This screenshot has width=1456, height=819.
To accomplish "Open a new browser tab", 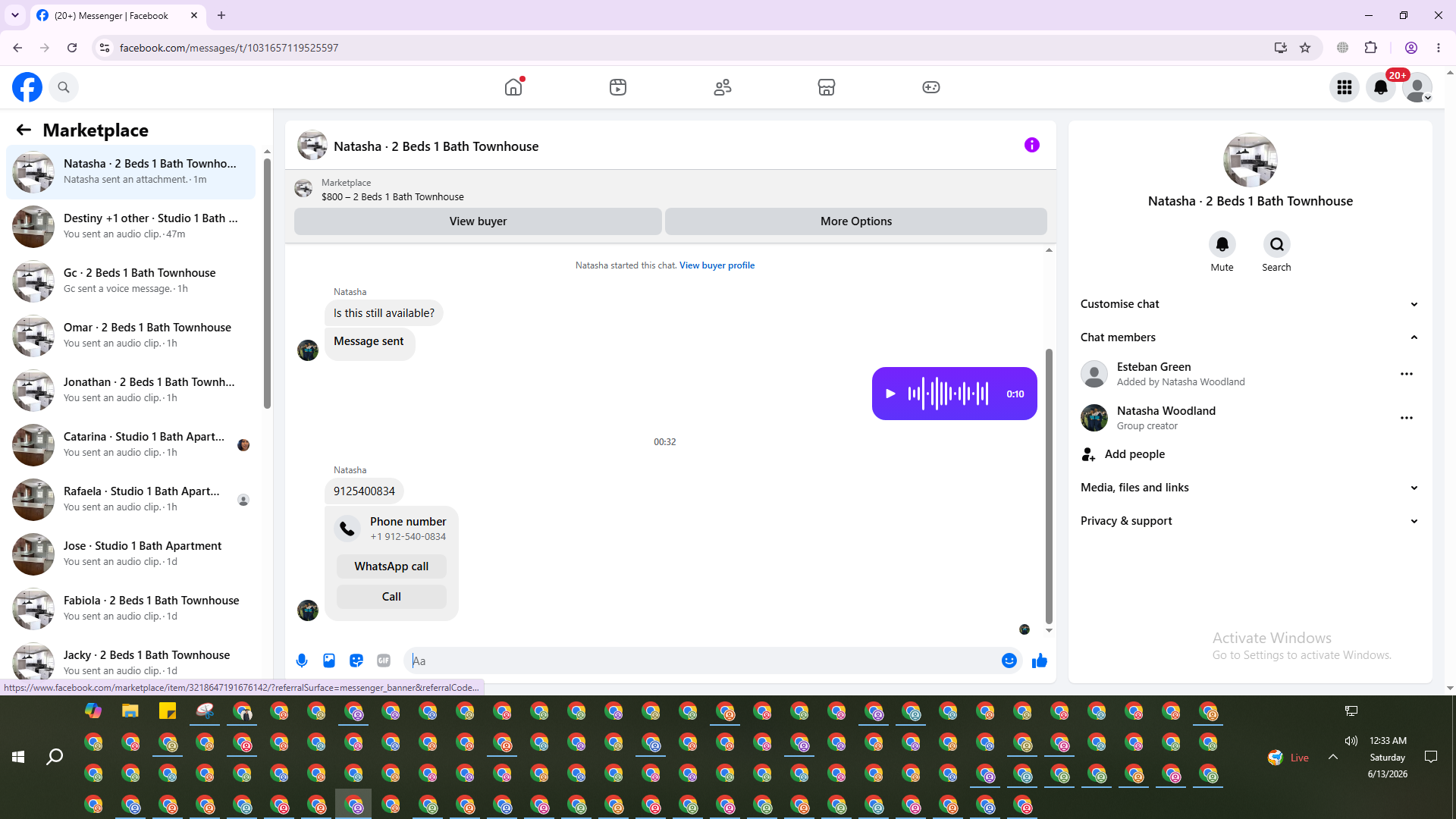I will pyautogui.click(x=221, y=15).
